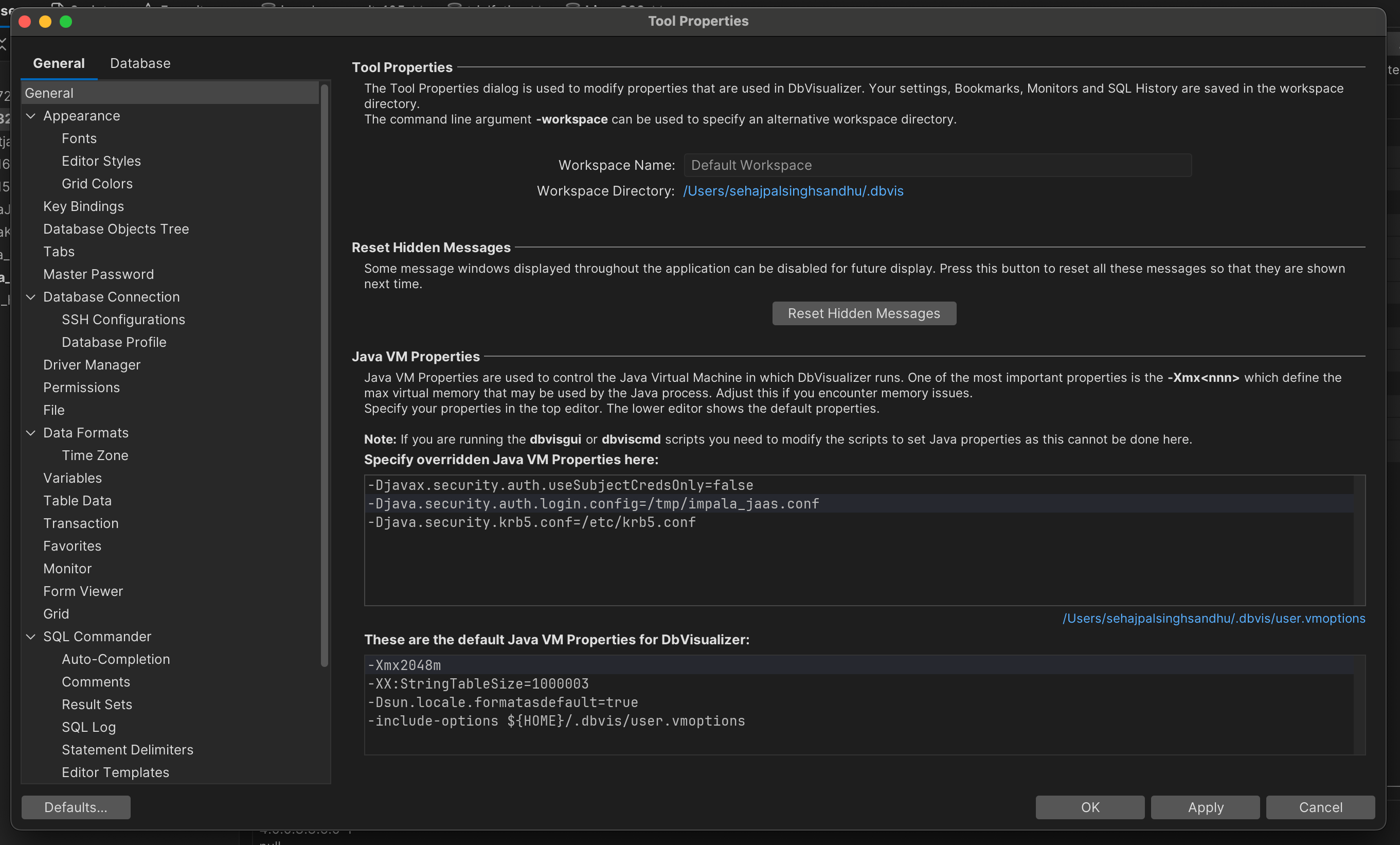Select Transaction in the settings tree
Image resolution: width=1400 pixels, height=845 pixels.
[x=81, y=523]
